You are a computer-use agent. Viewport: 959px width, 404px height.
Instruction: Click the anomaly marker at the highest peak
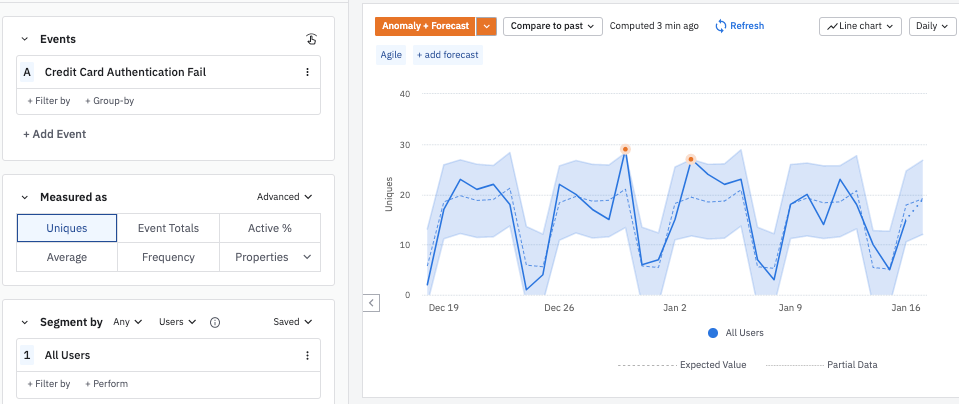click(625, 150)
